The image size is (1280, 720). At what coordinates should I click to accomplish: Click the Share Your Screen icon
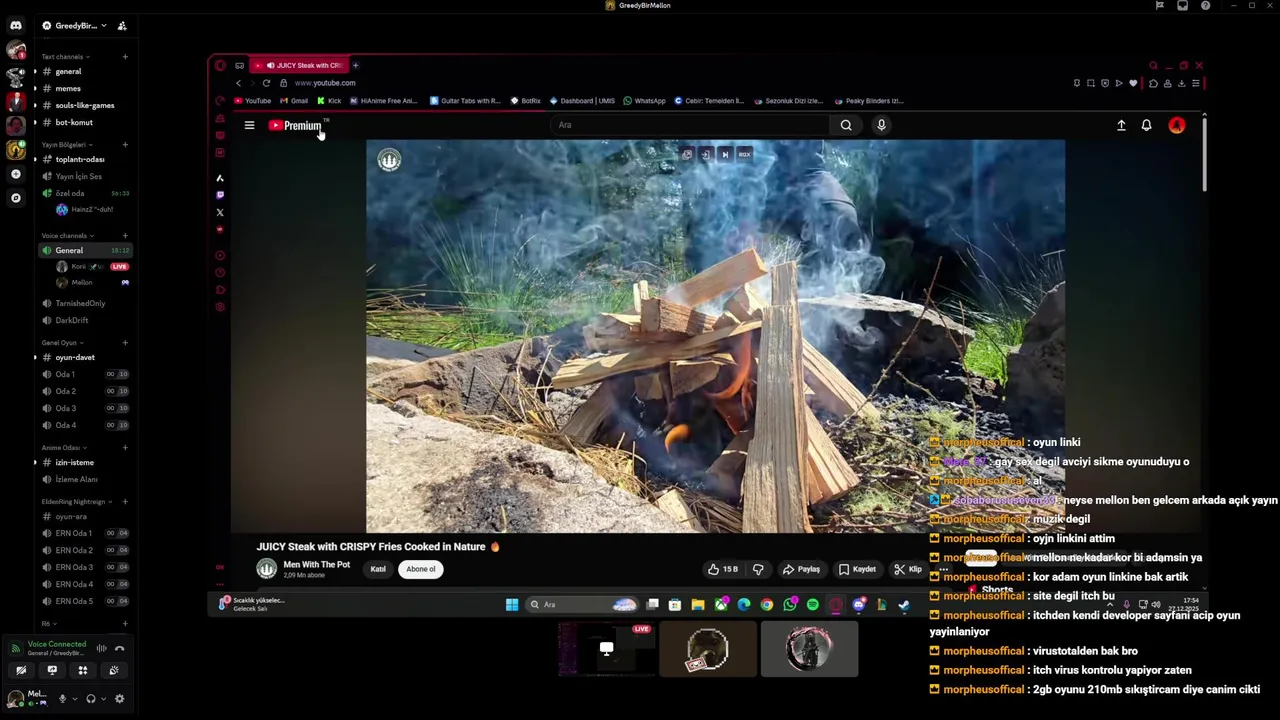(52, 671)
